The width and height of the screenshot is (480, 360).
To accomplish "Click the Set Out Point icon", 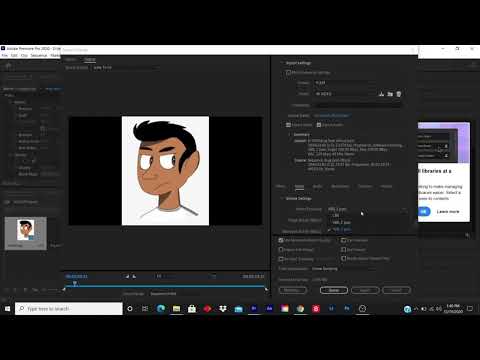I will pyautogui.click(x=134, y=276).
